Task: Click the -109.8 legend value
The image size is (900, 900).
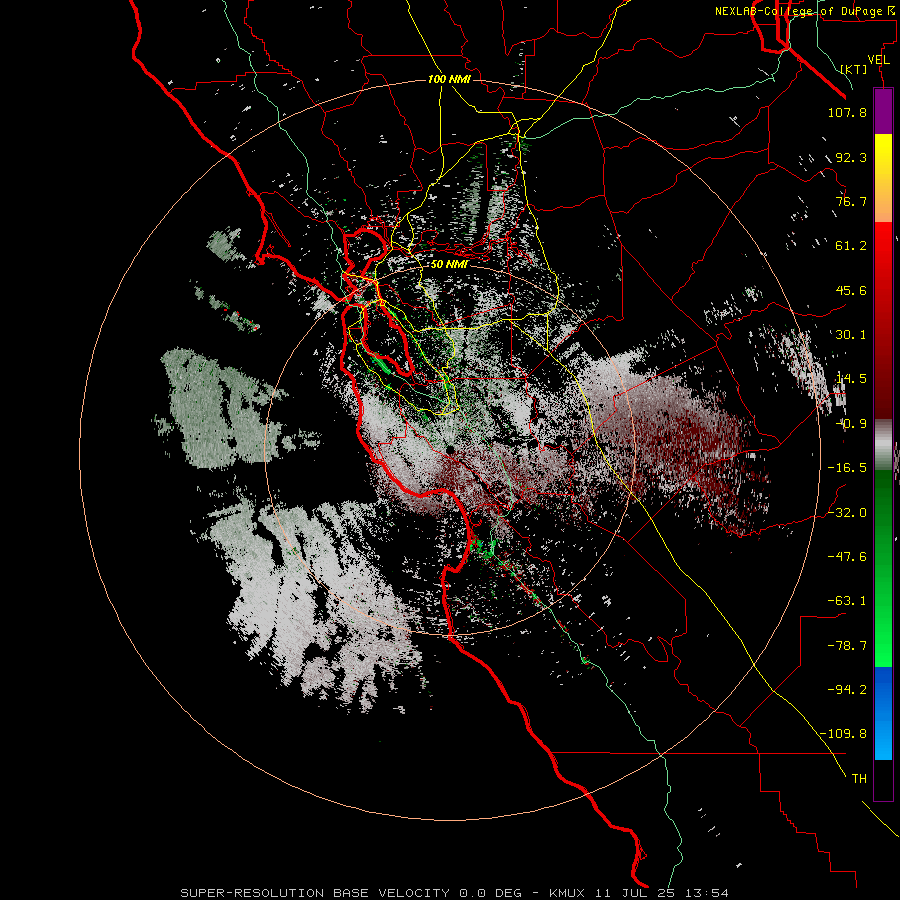Action: pos(843,734)
